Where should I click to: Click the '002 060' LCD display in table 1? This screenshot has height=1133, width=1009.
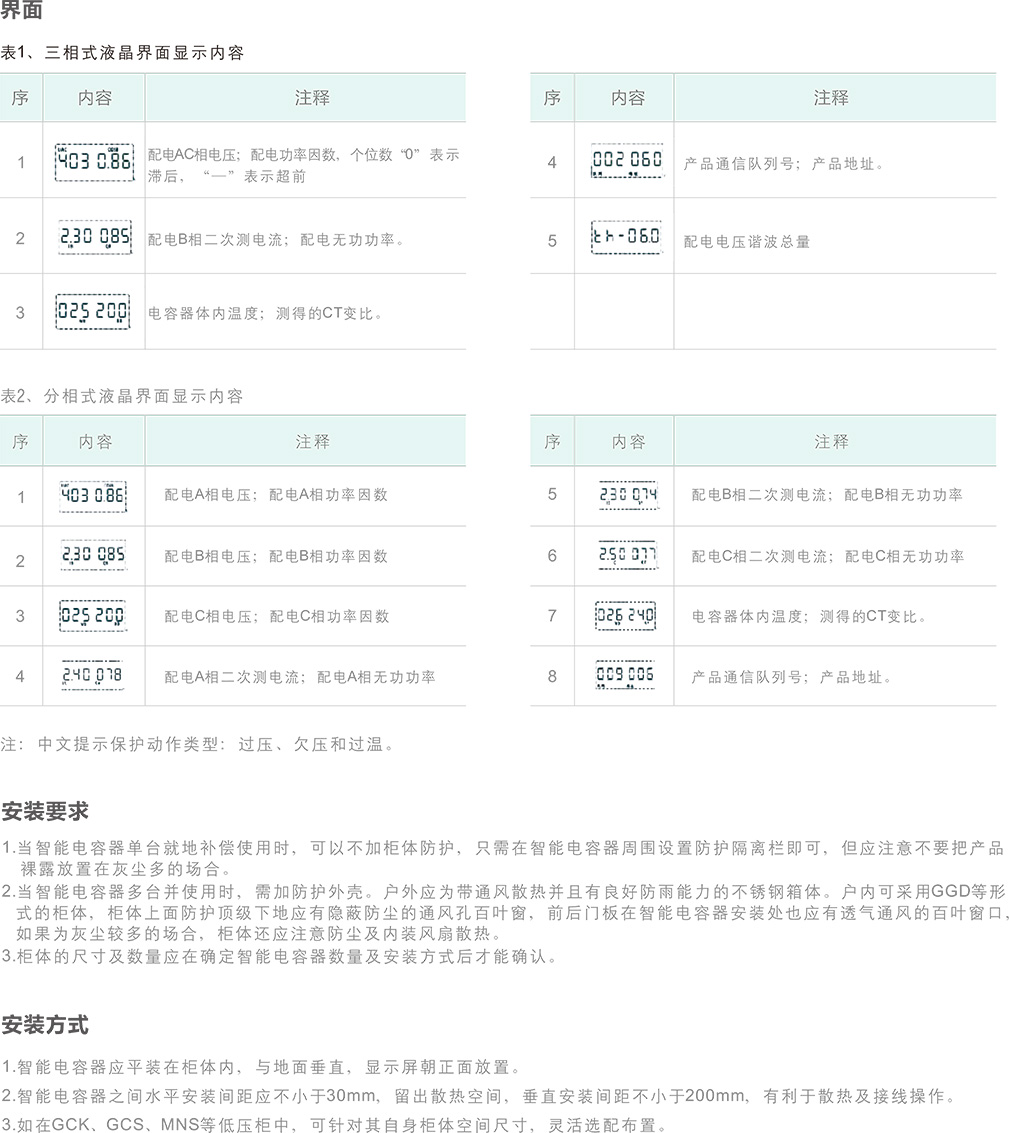tap(627, 160)
